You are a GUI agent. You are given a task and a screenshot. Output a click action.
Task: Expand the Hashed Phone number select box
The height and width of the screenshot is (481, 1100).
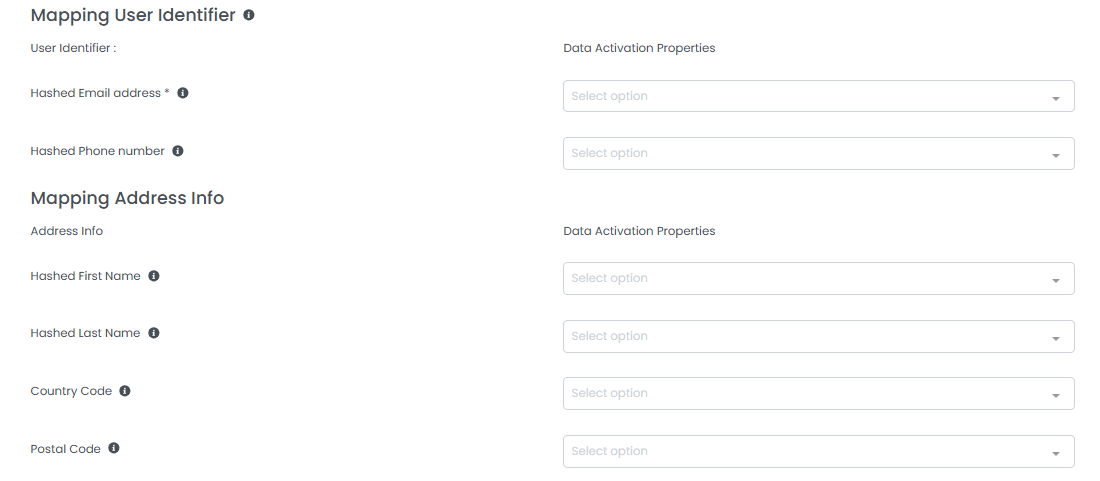coord(818,154)
